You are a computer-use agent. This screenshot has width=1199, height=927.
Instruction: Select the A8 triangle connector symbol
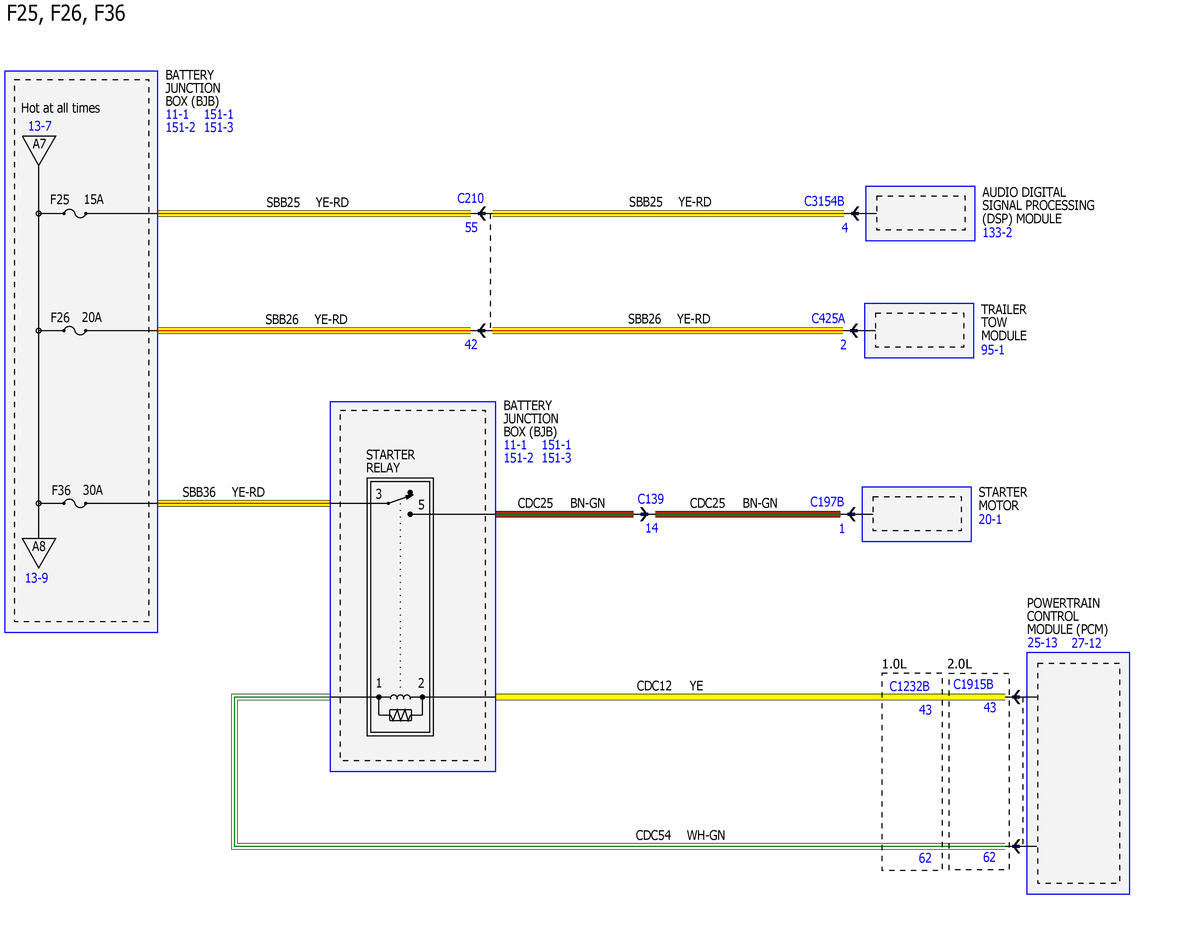[x=39, y=552]
